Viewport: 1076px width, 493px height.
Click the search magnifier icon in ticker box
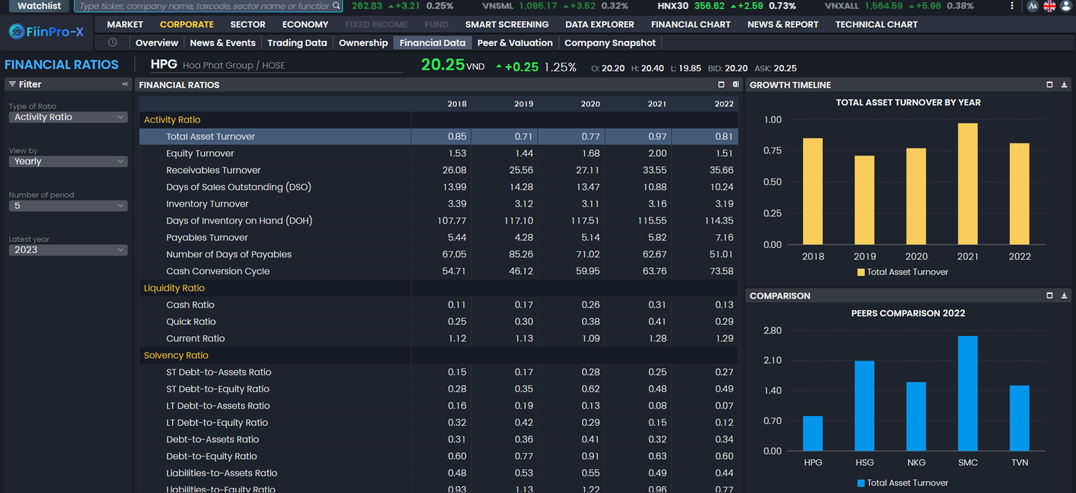[336, 6]
